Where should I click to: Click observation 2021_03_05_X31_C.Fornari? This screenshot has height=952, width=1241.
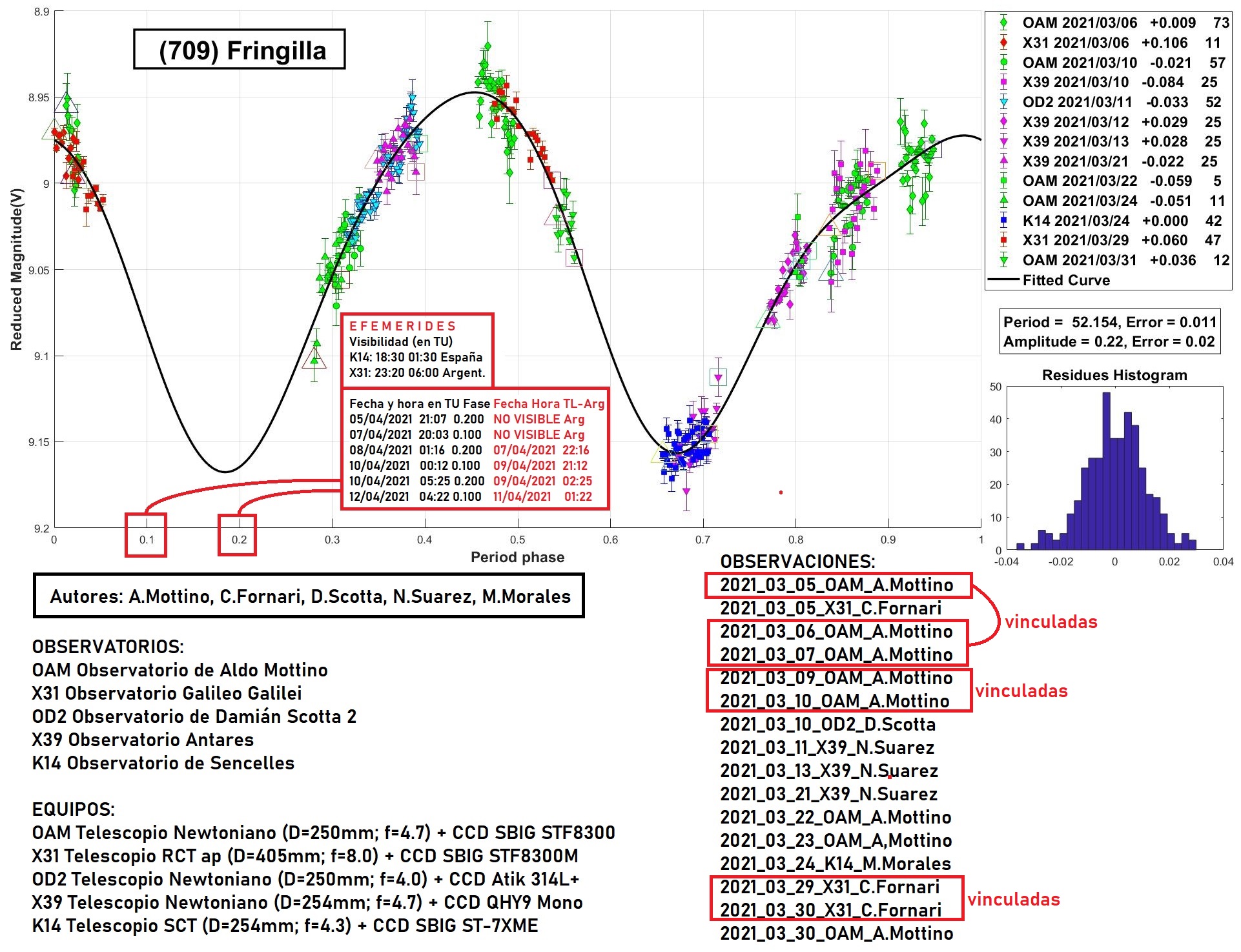point(831,608)
